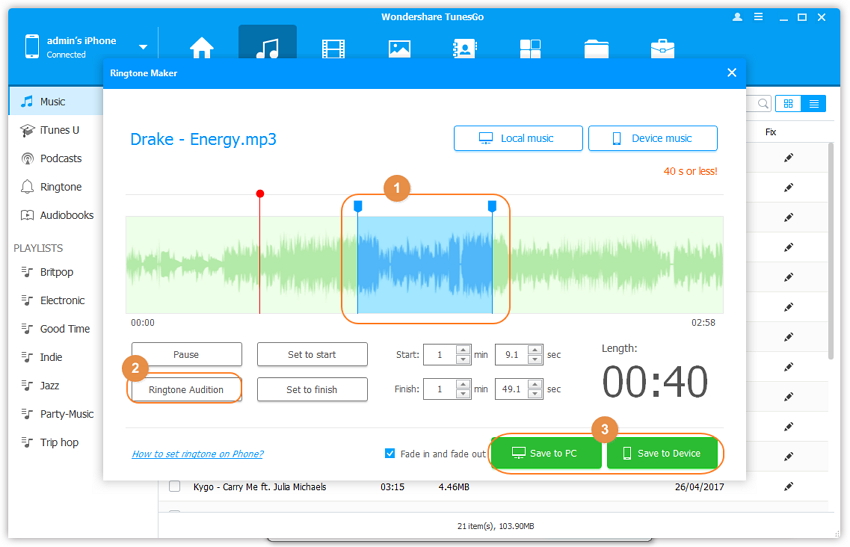Open How to set ringtone on Phone link
This screenshot has width=850, height=547.
(x=197, y=454)
